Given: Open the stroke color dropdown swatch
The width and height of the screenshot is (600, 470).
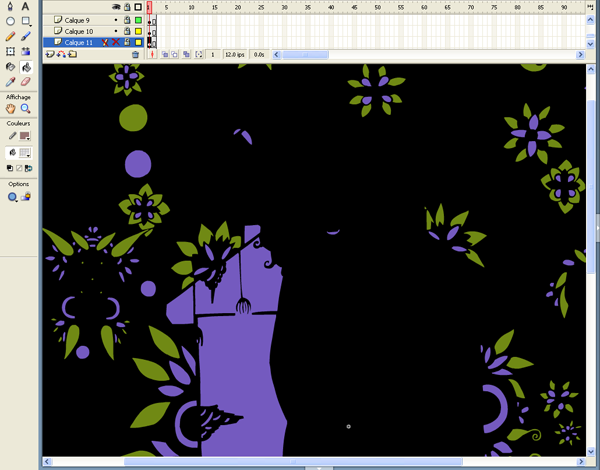Looking at the screenshot, I should tap(26, 136).
